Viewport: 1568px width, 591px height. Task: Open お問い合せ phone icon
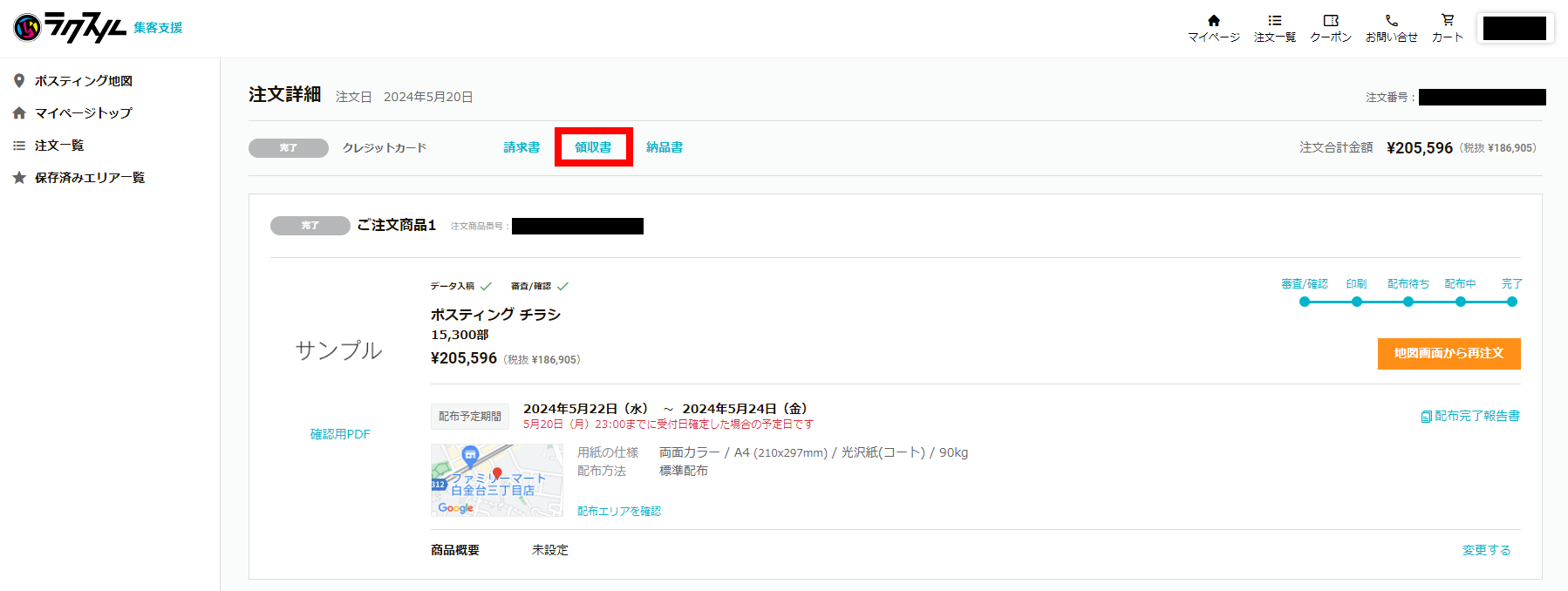point(1391,28)
